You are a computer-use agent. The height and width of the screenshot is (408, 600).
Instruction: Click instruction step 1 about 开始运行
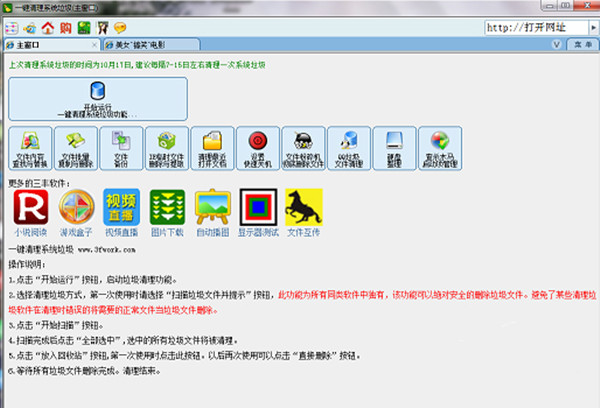tap(93, 280)
